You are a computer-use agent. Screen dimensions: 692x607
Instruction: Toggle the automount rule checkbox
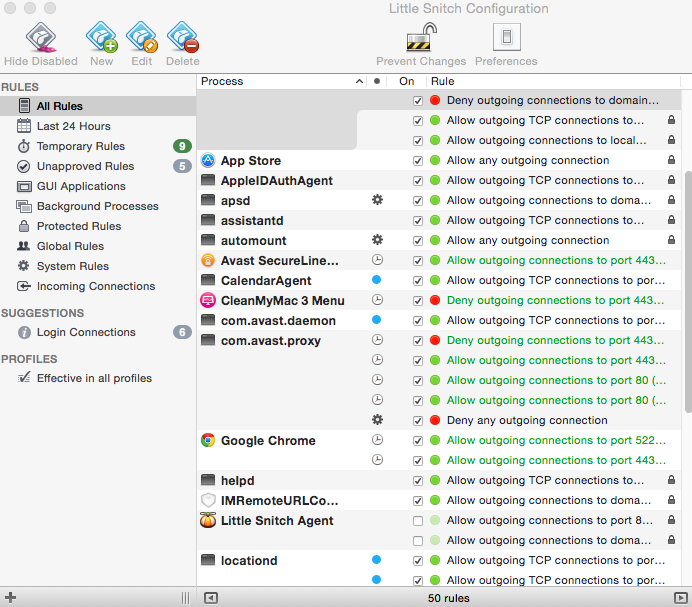pos(418,241)
